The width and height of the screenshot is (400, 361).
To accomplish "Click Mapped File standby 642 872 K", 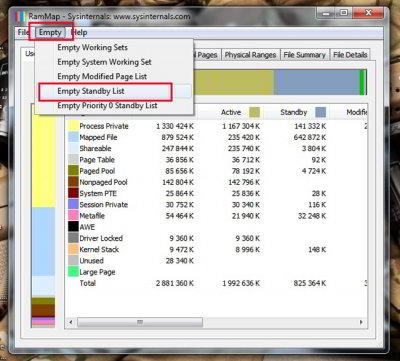I will pyautogui.click(x=310, y=137).
